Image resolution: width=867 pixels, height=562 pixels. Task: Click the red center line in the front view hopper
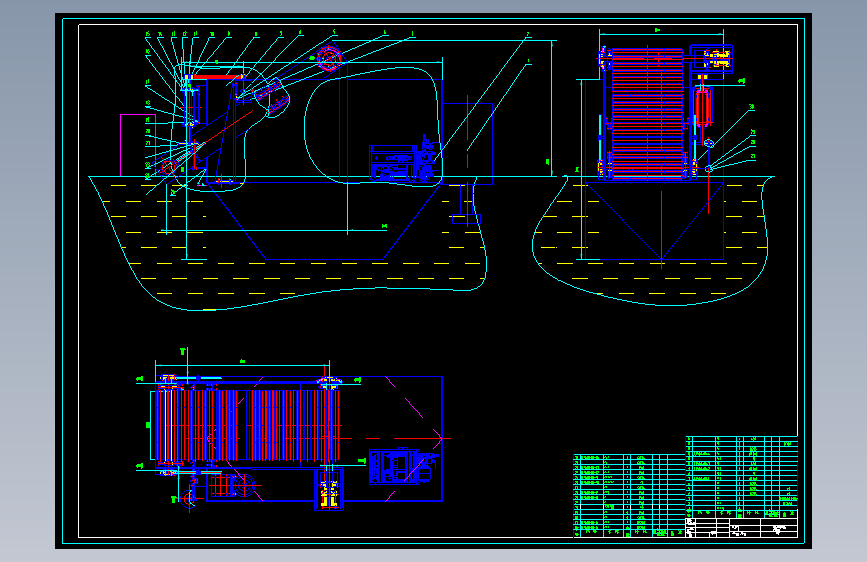click(662, 230)
